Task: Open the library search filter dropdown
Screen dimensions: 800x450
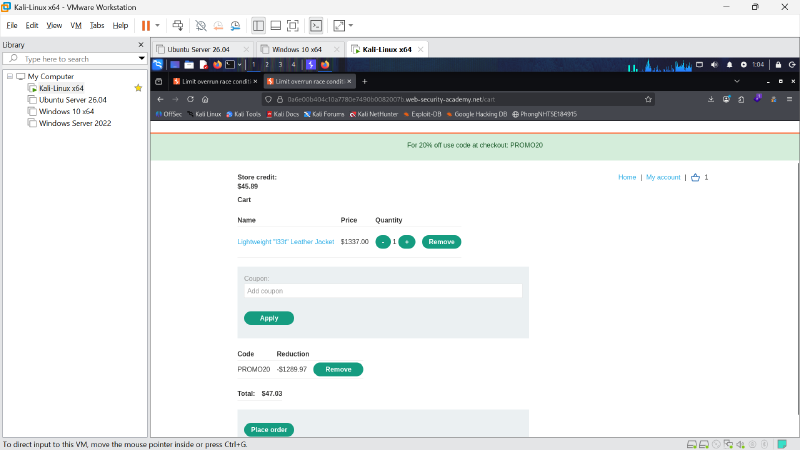Action: 141,59
